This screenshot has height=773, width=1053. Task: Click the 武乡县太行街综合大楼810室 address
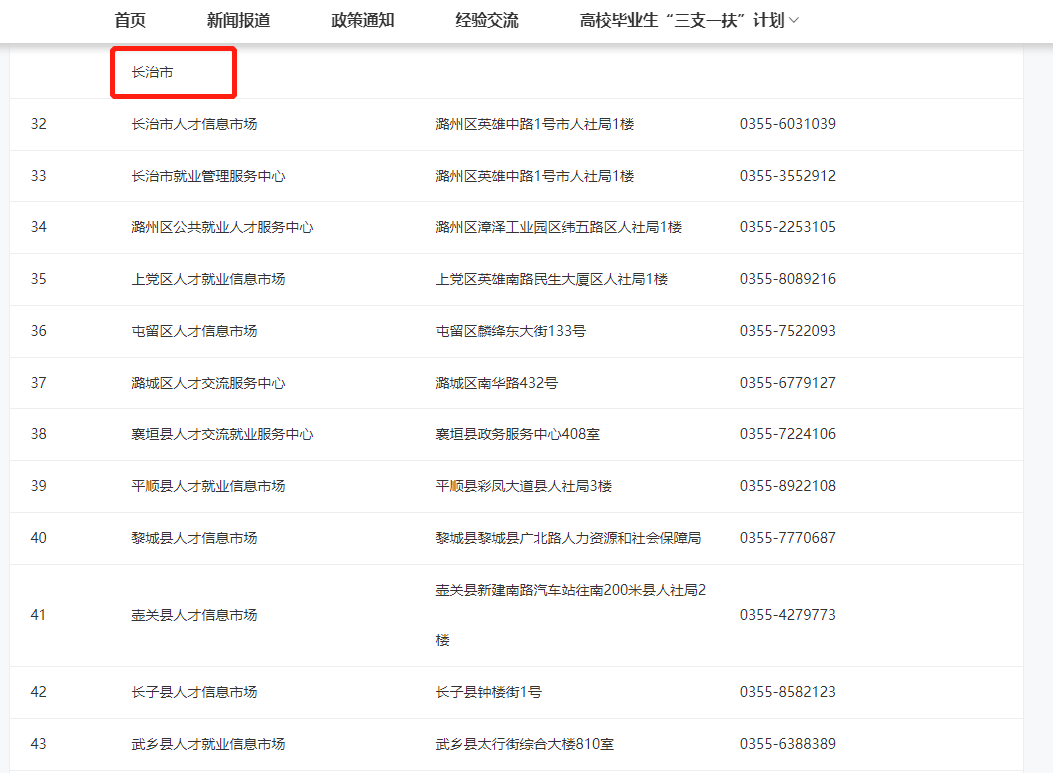pyautogui.click(x=524, y=744)
